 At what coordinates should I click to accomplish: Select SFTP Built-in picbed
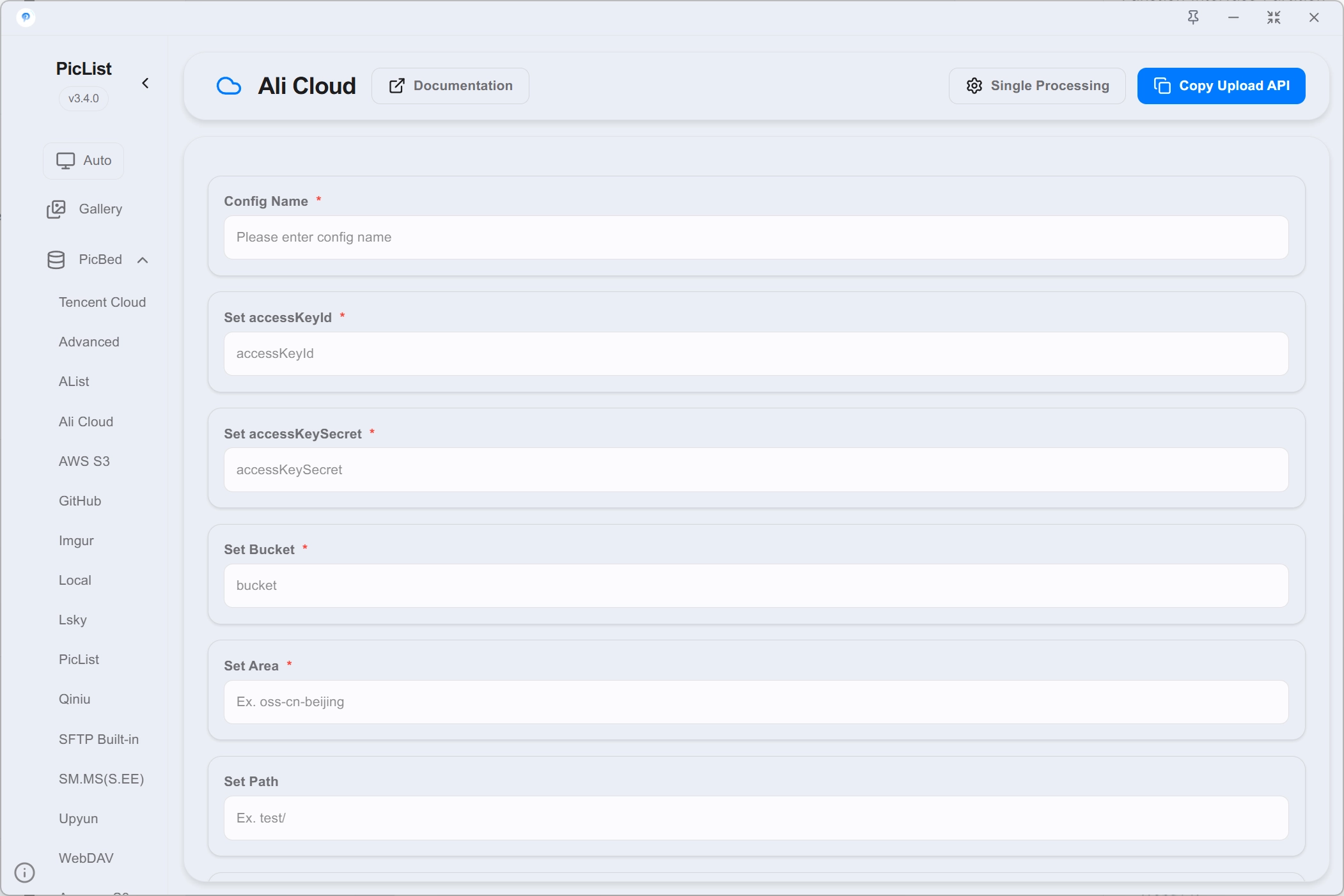click(x=98, y=739)
